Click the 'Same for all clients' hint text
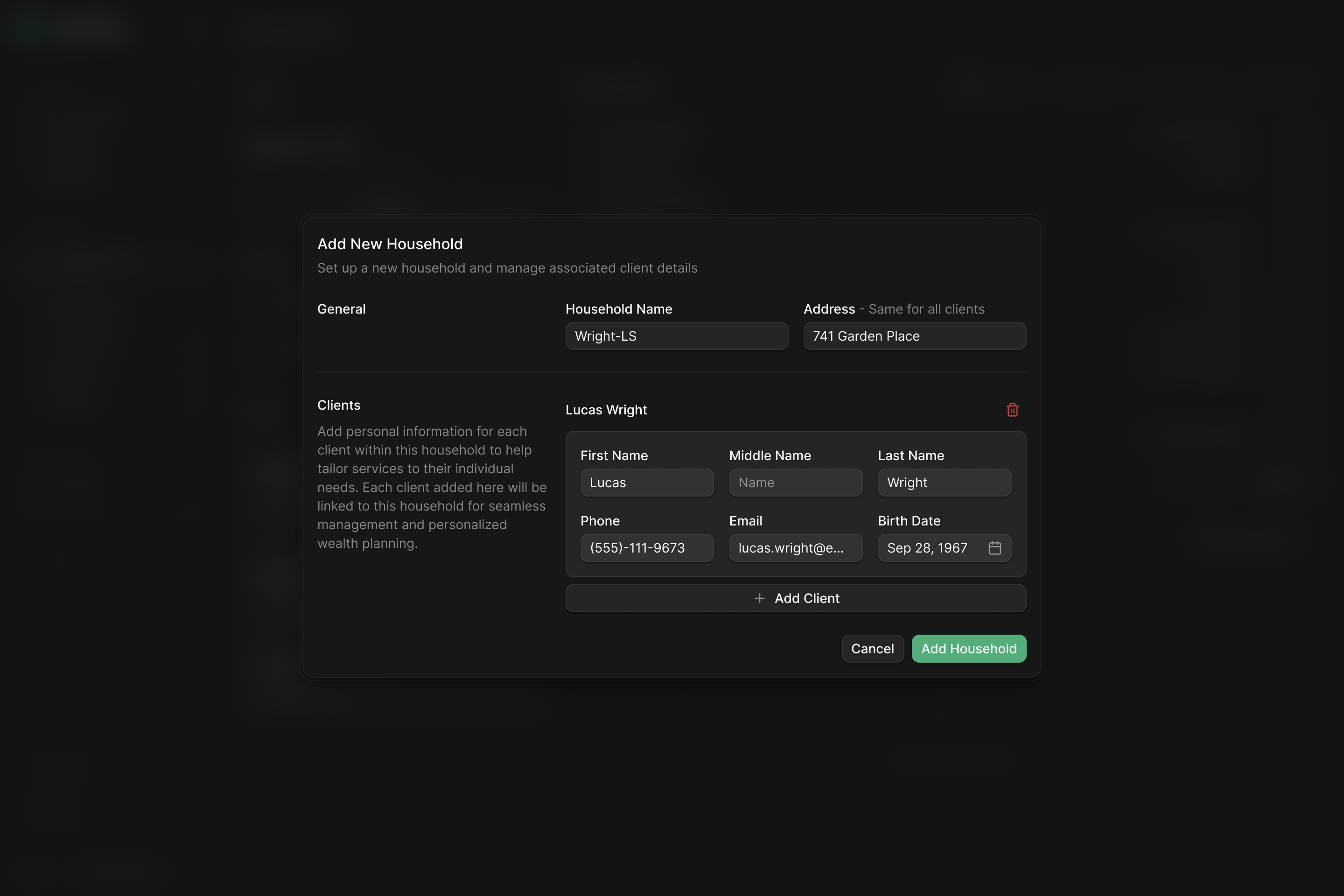This screenshot has width=1344, height=896. point(926,309)
